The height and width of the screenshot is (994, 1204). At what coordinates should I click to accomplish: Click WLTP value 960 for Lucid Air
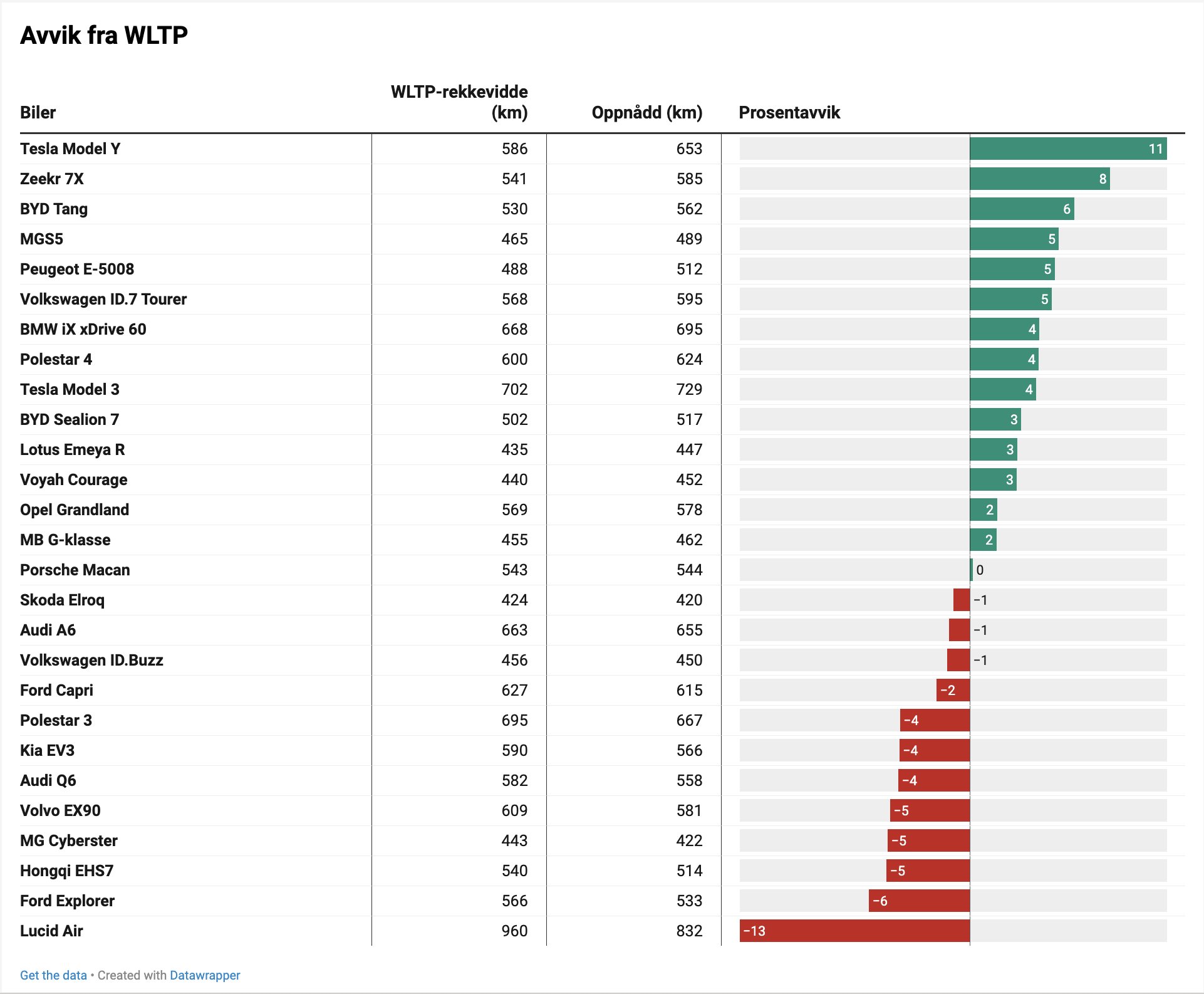click(514, 931)
